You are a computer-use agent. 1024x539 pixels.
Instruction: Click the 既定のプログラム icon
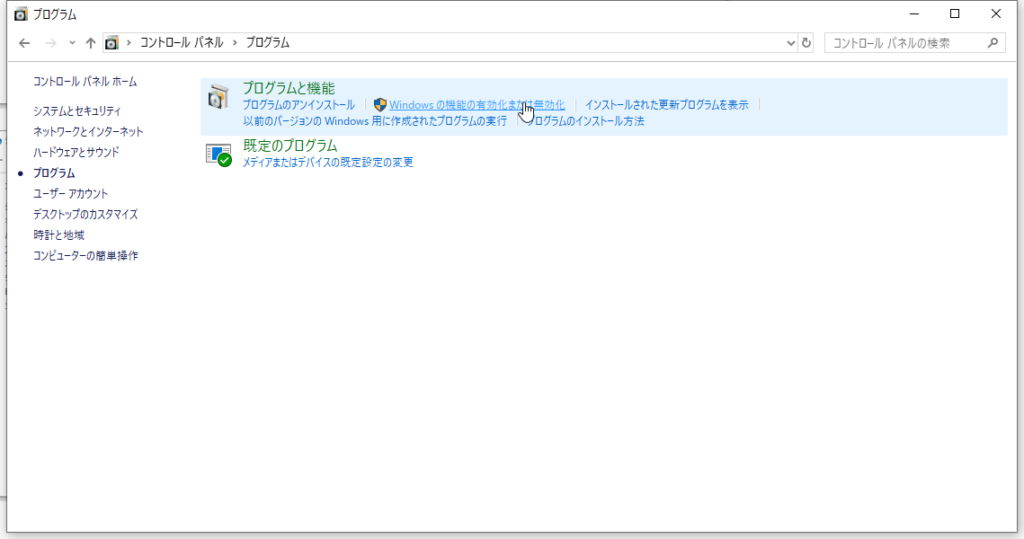219,155
